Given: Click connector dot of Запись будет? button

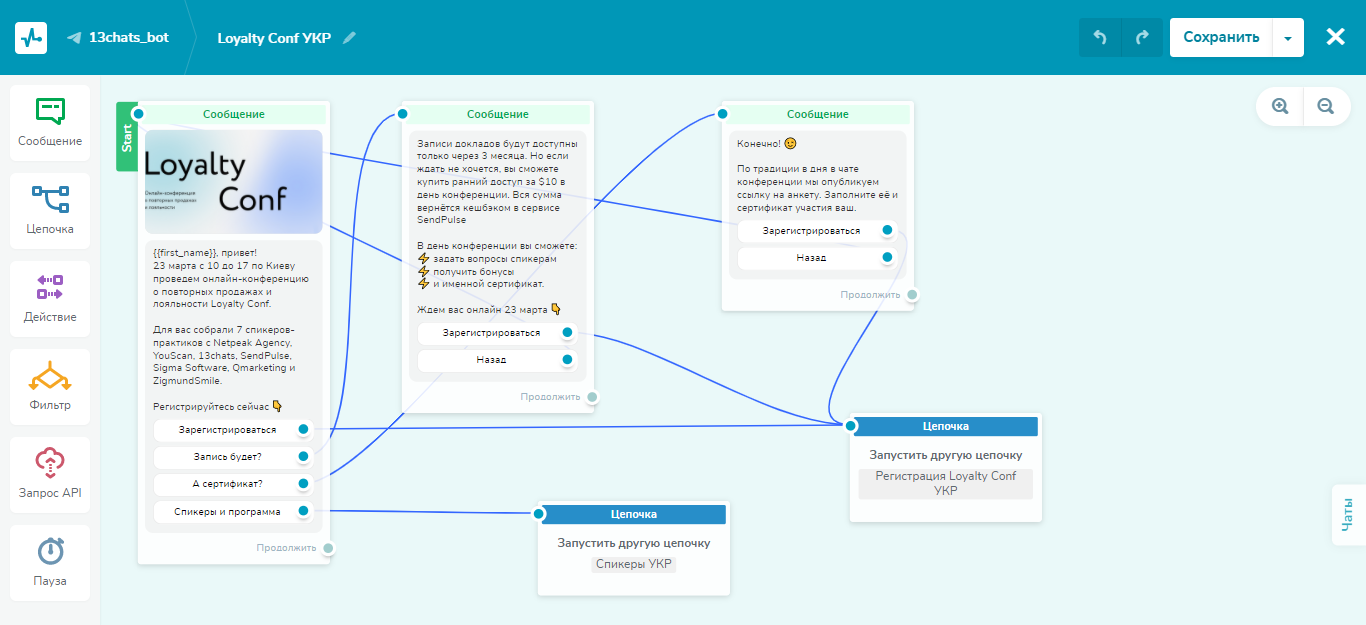Looking at the screenshot, I should 304,457.
